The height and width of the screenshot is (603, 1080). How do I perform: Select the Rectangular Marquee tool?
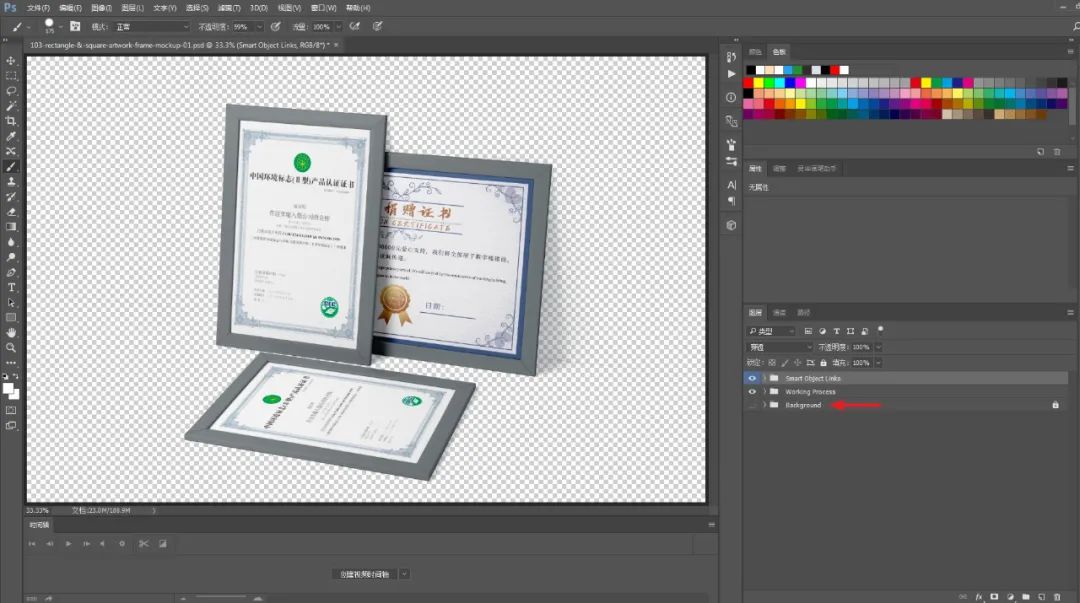11,76
